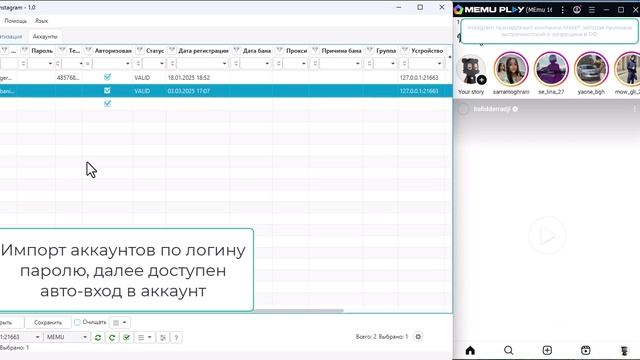Click filter icon on Прокси column
This screenshot has width=640, height=360.
pos(280,51)
